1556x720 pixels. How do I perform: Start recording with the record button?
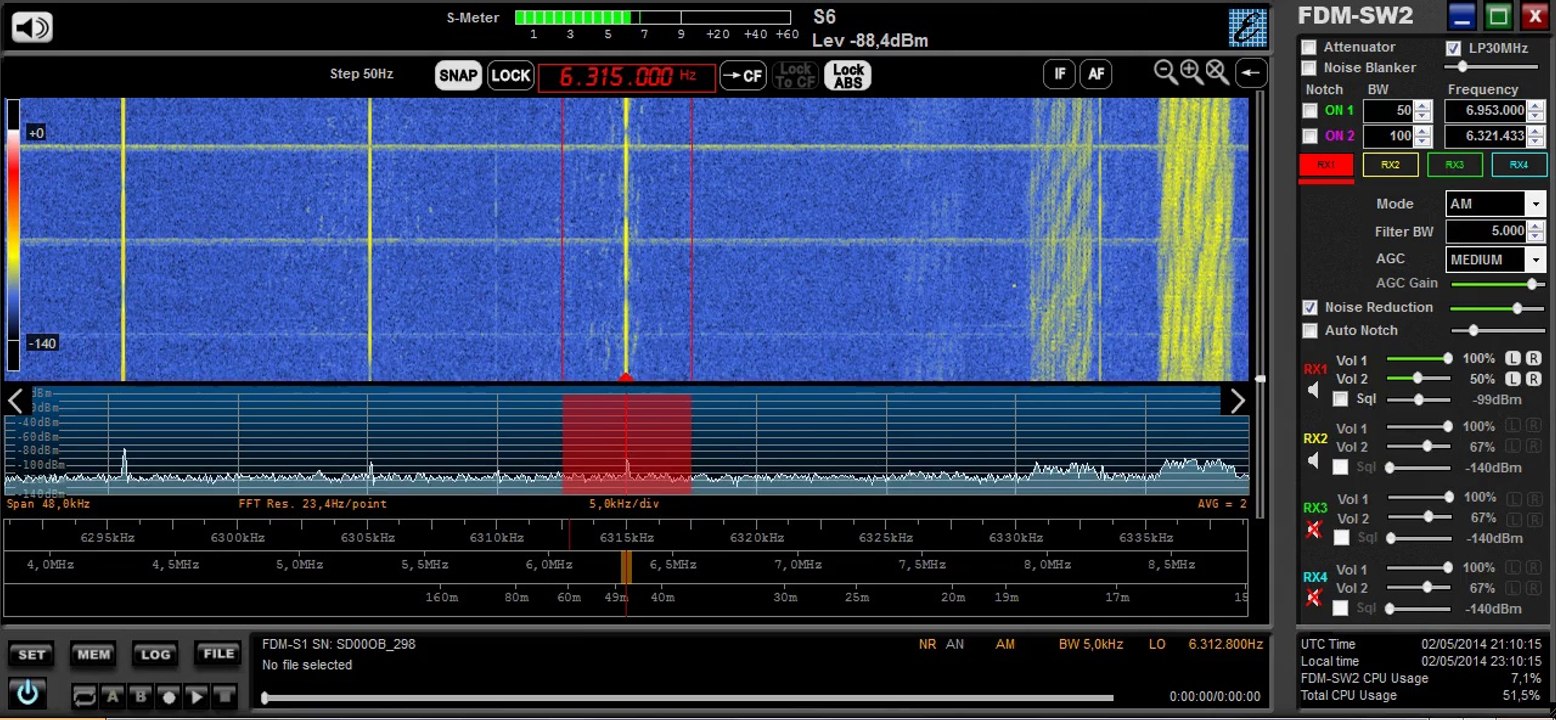click(x=170, y=696)
